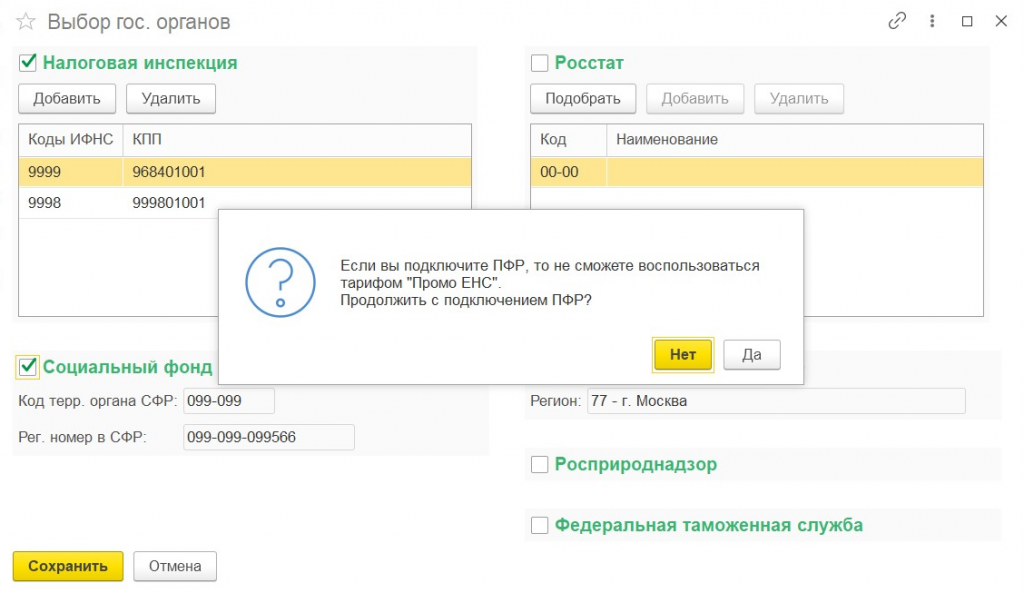Uncheck the Налоговая инспекция checkbox
The height and width of the screenshot is (593, 1024).
[27, 63]
